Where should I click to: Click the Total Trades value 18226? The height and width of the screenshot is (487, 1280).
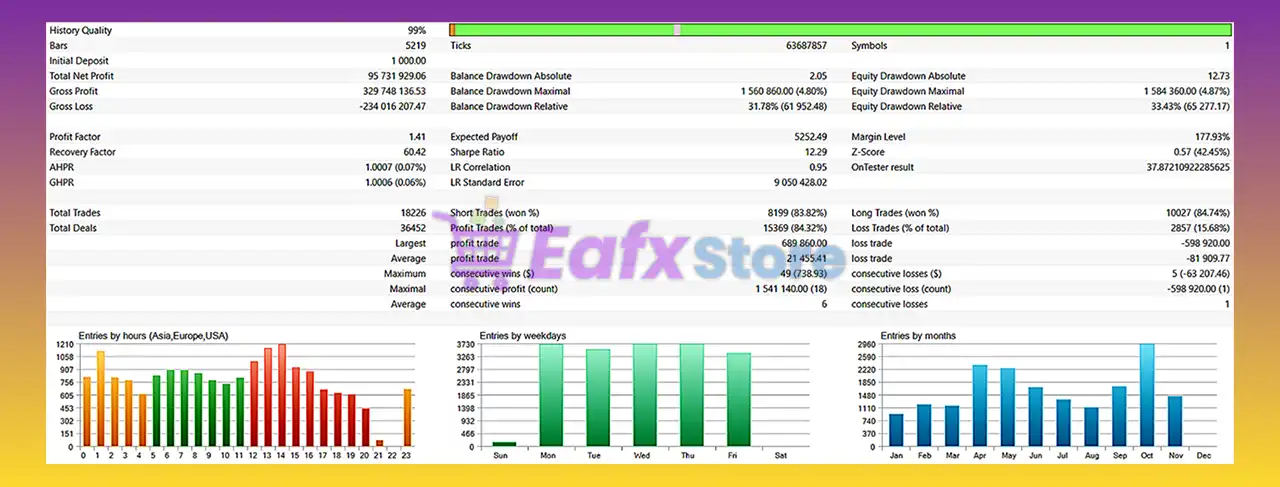[412, 213]
